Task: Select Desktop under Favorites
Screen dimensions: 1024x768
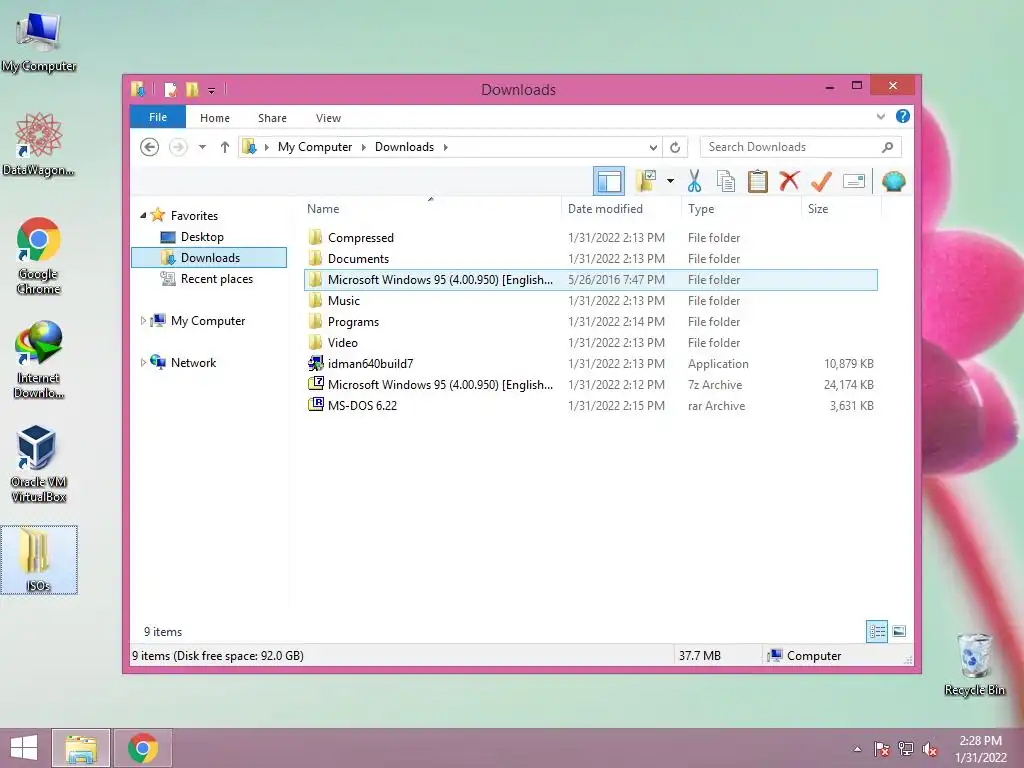Action: click(202, 237)
